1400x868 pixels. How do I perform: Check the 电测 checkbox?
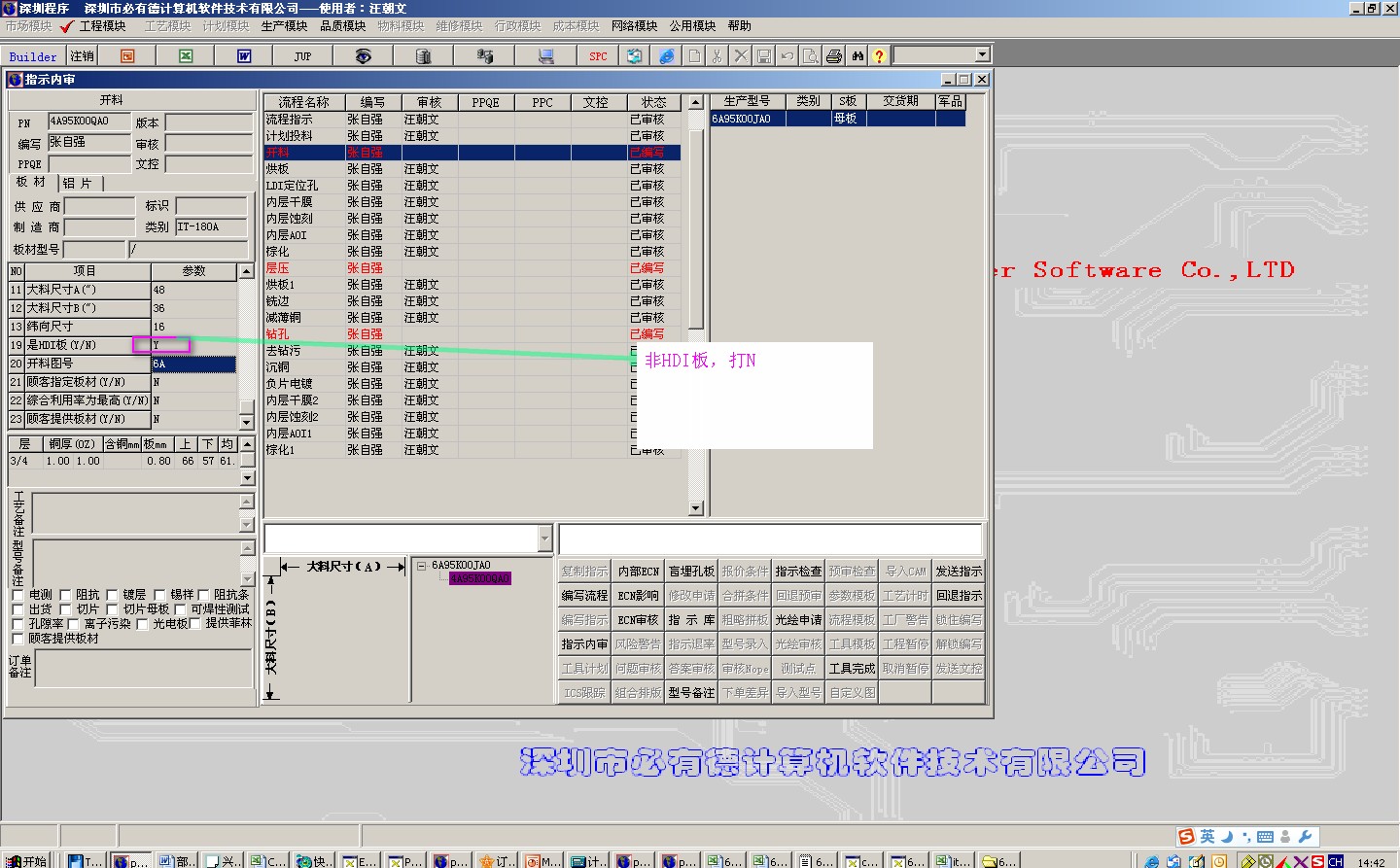click(x=18, y=595)
